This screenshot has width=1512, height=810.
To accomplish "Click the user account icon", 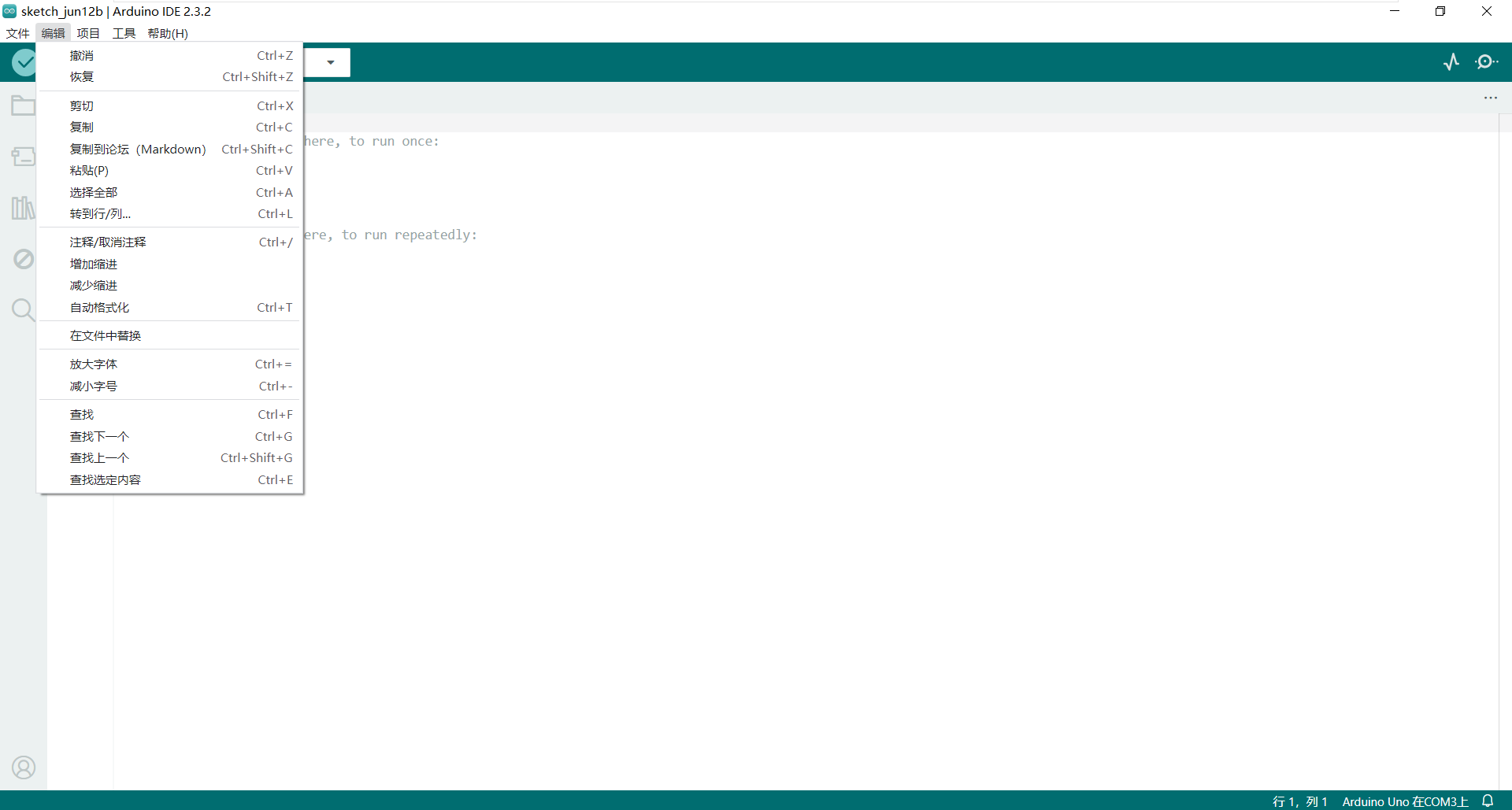I will pos(24,767).
